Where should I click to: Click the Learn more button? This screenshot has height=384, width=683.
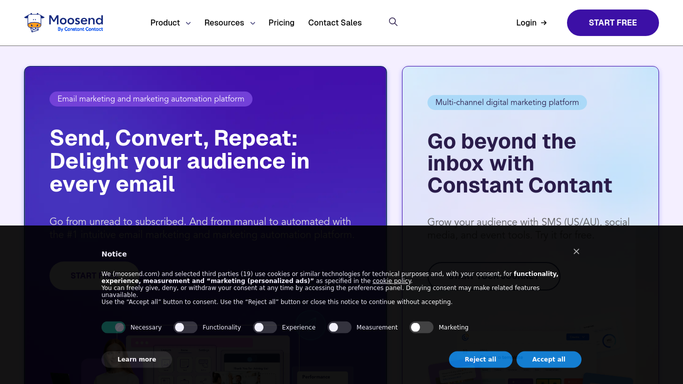click(137, 359)
